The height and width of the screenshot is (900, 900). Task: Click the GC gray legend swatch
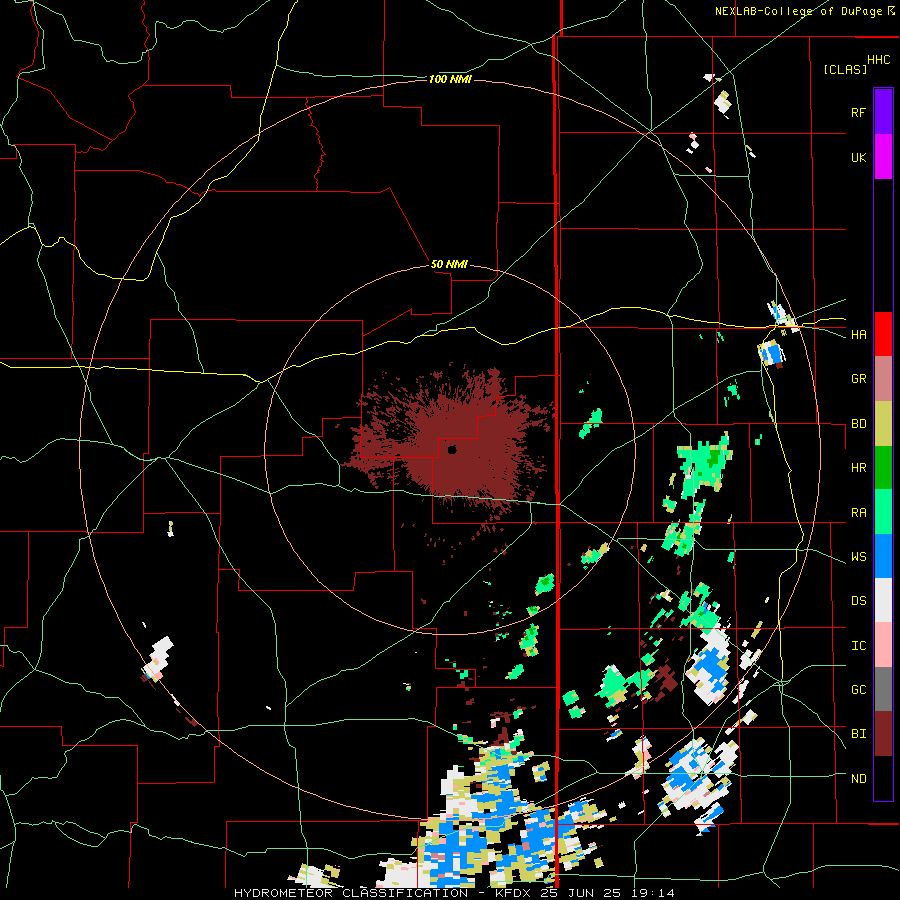883,689
